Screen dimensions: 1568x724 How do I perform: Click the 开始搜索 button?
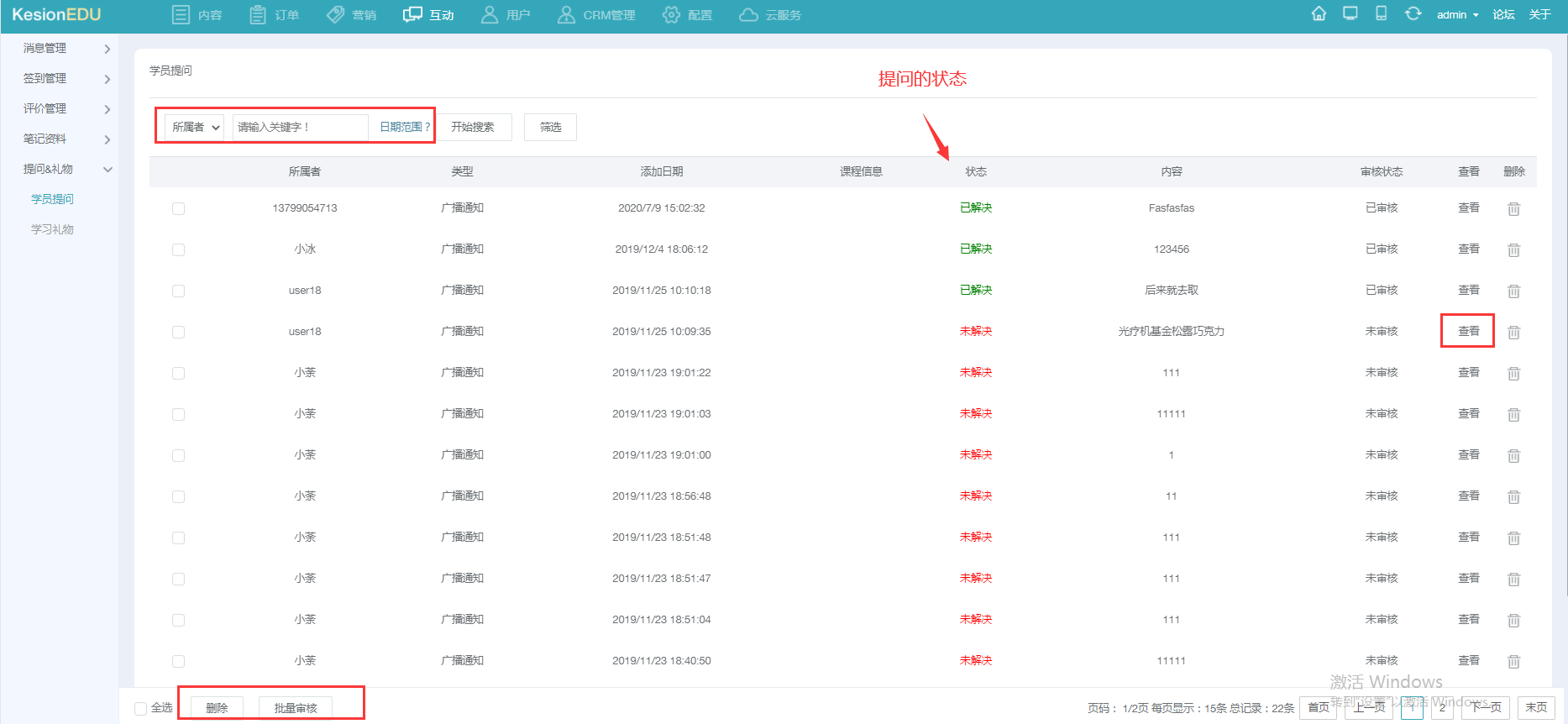click(x=473, y=128)
